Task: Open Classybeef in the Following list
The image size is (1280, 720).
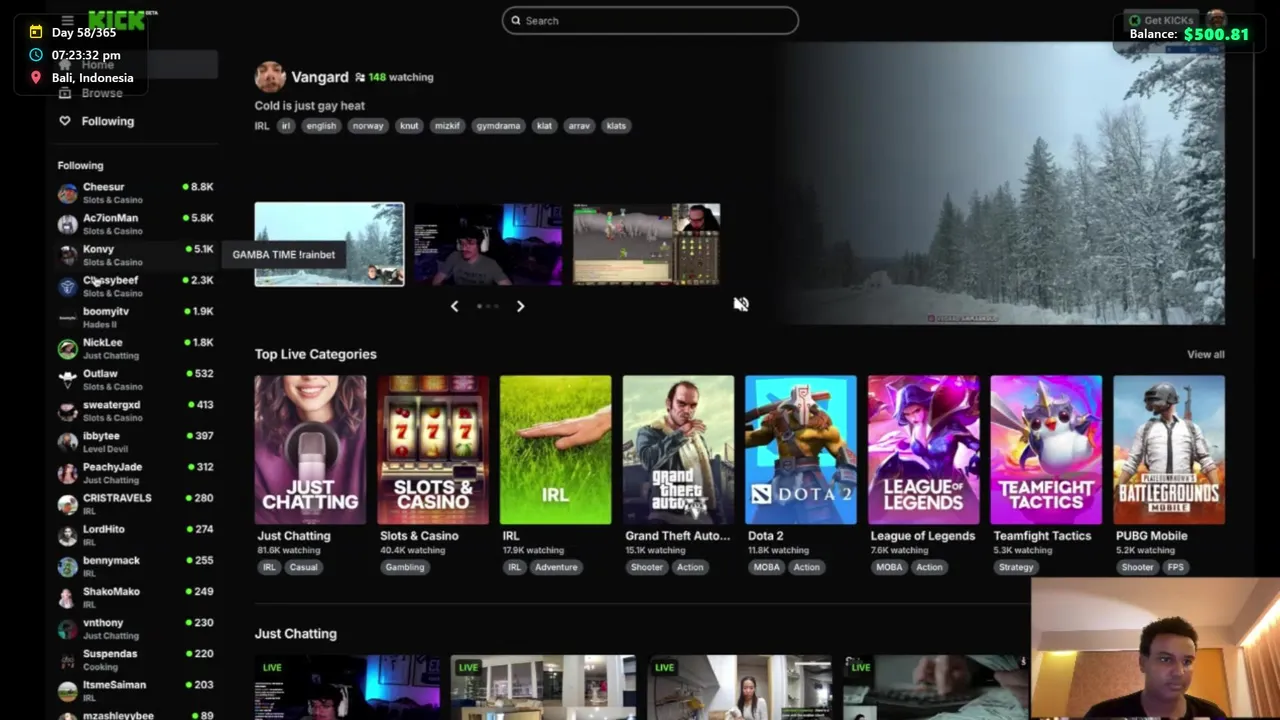Action: tap(136, 286)
